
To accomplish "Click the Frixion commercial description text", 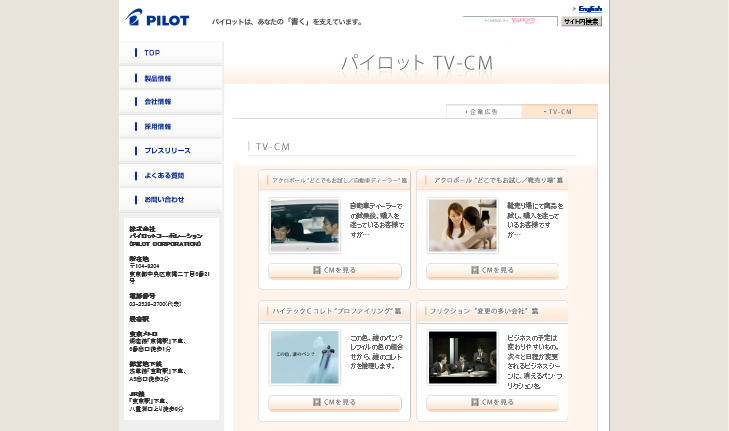I will point(535,362).
